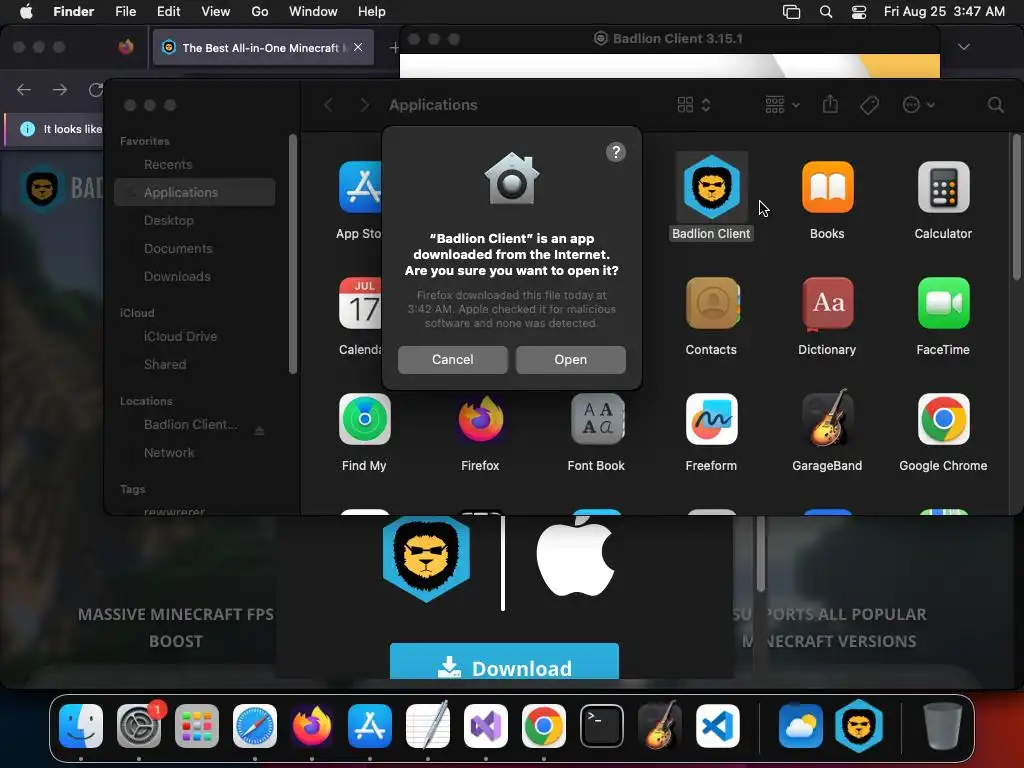1024x768 pixels.
Task: Select the GarageBand app icon in Applications
Action: pyautogui.click(x=827, y=419)
